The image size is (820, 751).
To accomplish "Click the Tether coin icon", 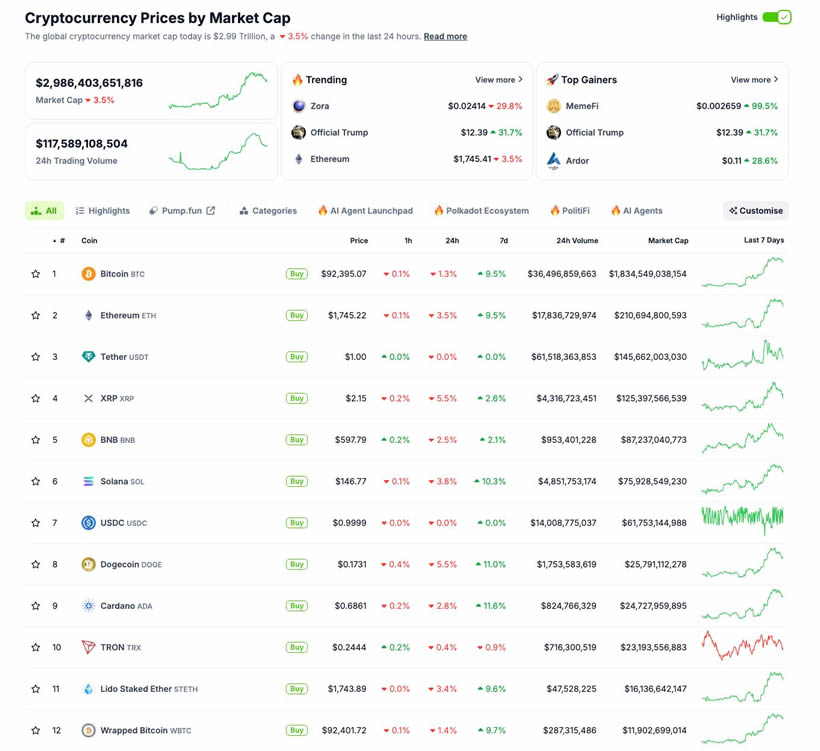I will point(88,357).
